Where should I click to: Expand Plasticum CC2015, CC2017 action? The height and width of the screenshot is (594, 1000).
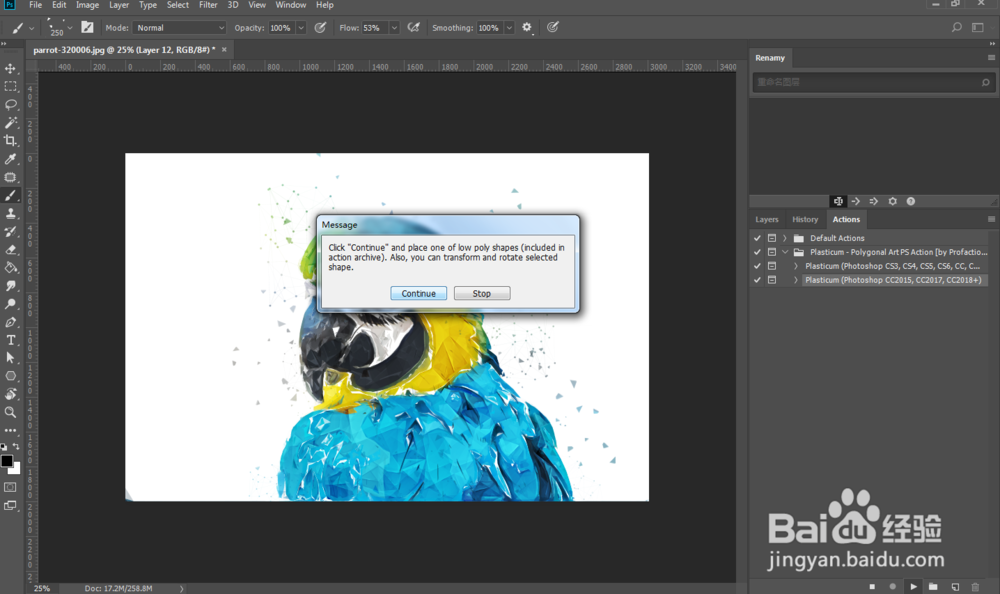click(795, 280)
